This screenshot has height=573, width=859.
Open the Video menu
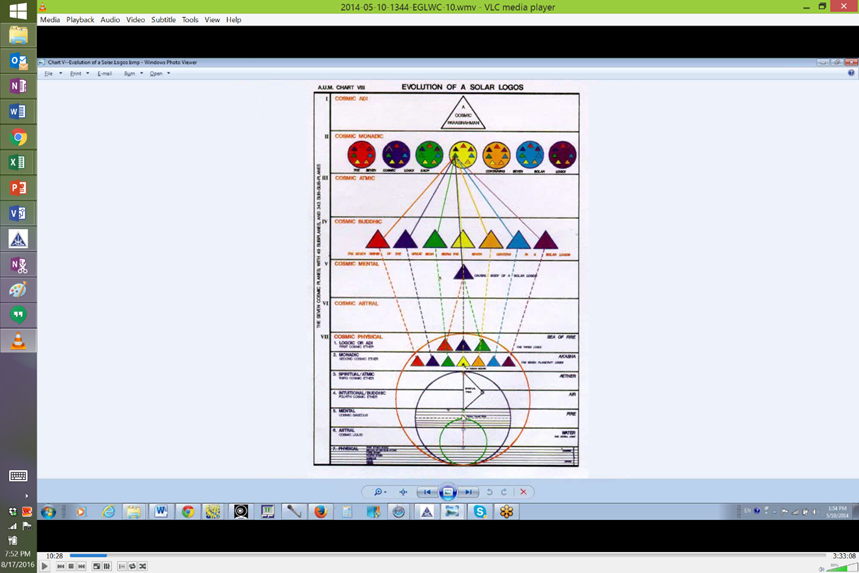click(135, 20)
